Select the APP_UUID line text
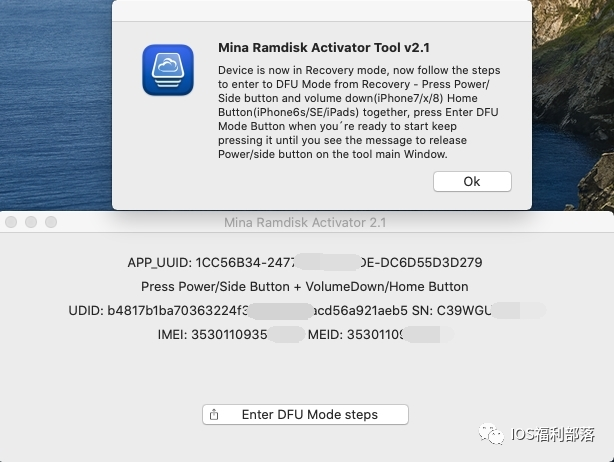This screenshot has height=462, width=614. tap(305, 263)
